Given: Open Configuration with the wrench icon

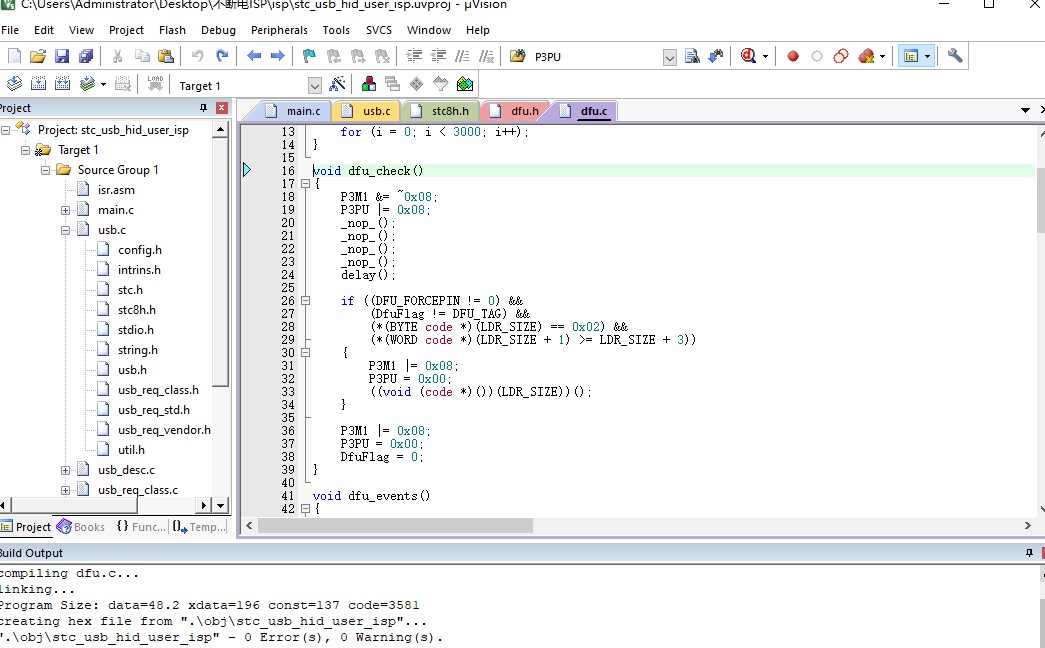Looking at the screenshot, I should pyautogui.click(x=955, y=57).
